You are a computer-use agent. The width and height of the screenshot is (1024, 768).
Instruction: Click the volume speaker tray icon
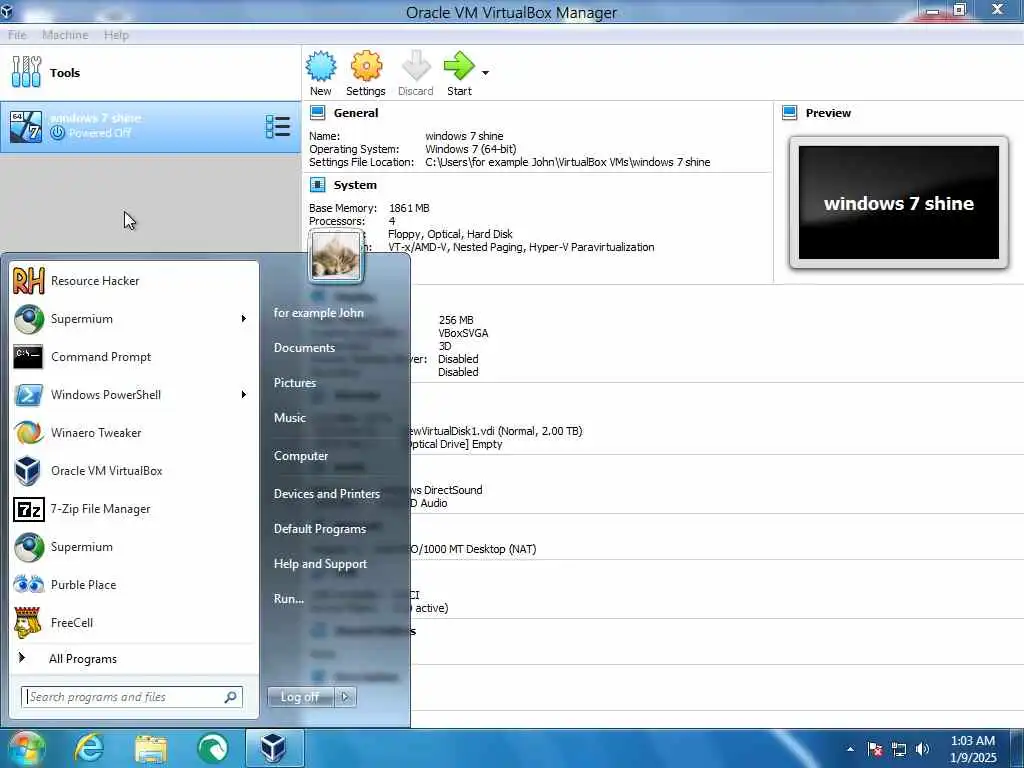point(922,750)
